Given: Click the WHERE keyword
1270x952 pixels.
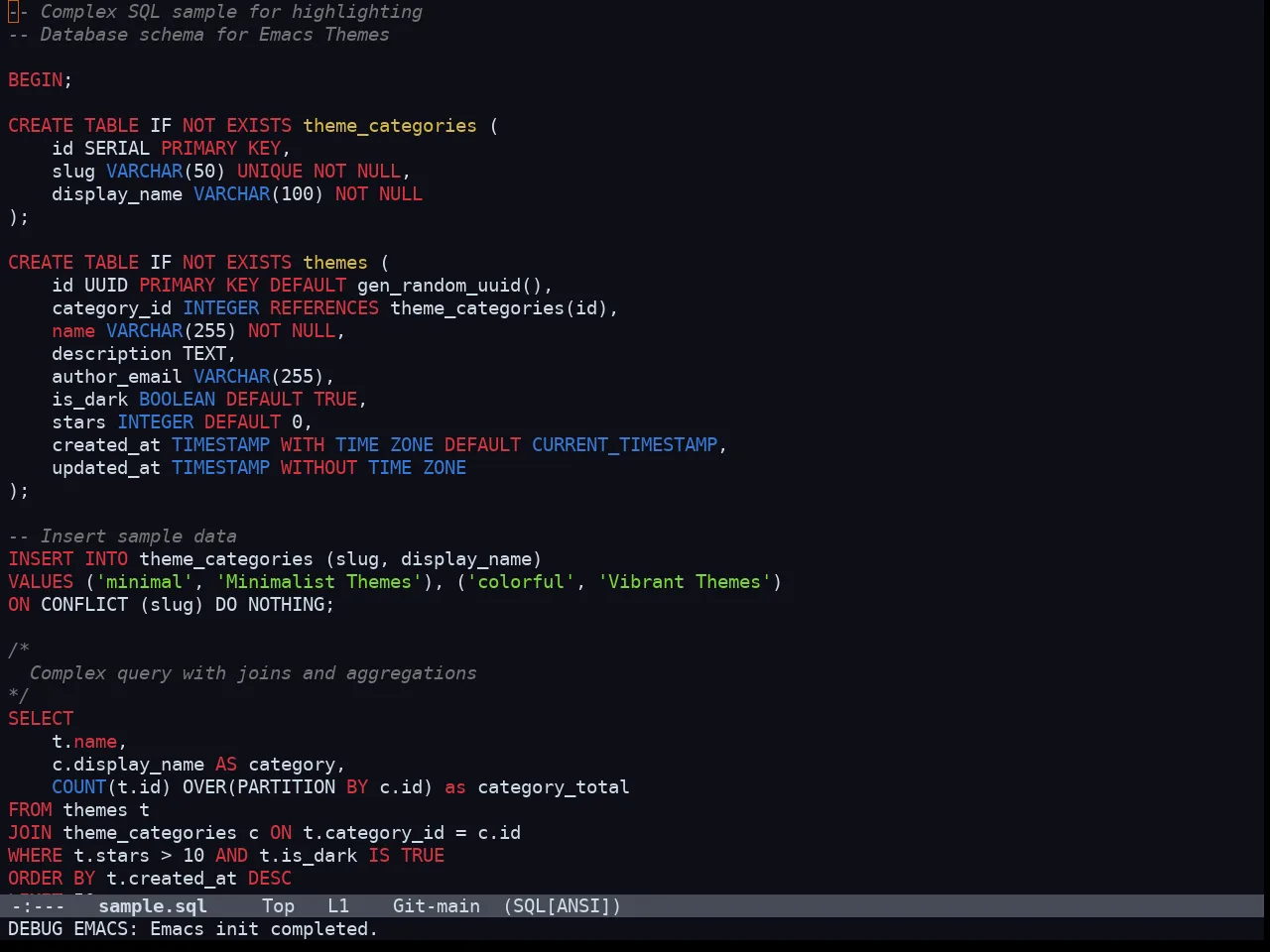Looking at the screenshot, I should pyautogui.click(x=36, y=856).
